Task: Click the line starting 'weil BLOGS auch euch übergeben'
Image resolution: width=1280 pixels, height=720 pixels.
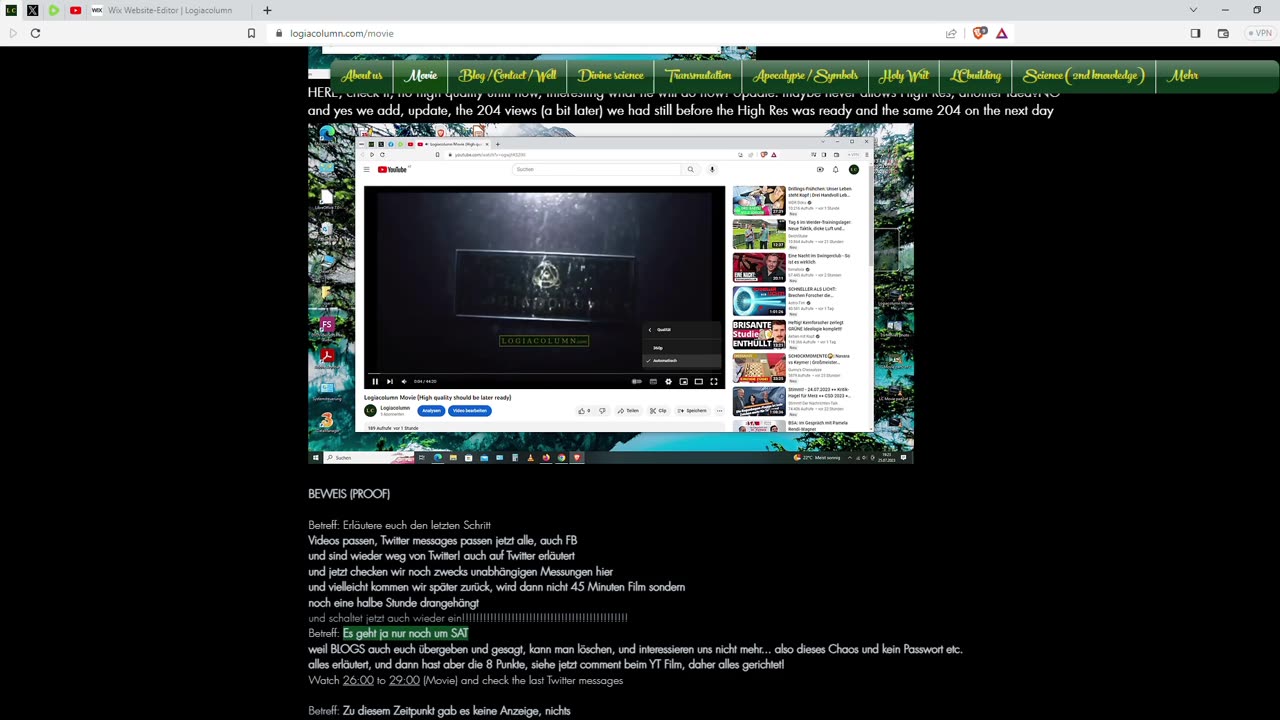Action: coord(635,649)
